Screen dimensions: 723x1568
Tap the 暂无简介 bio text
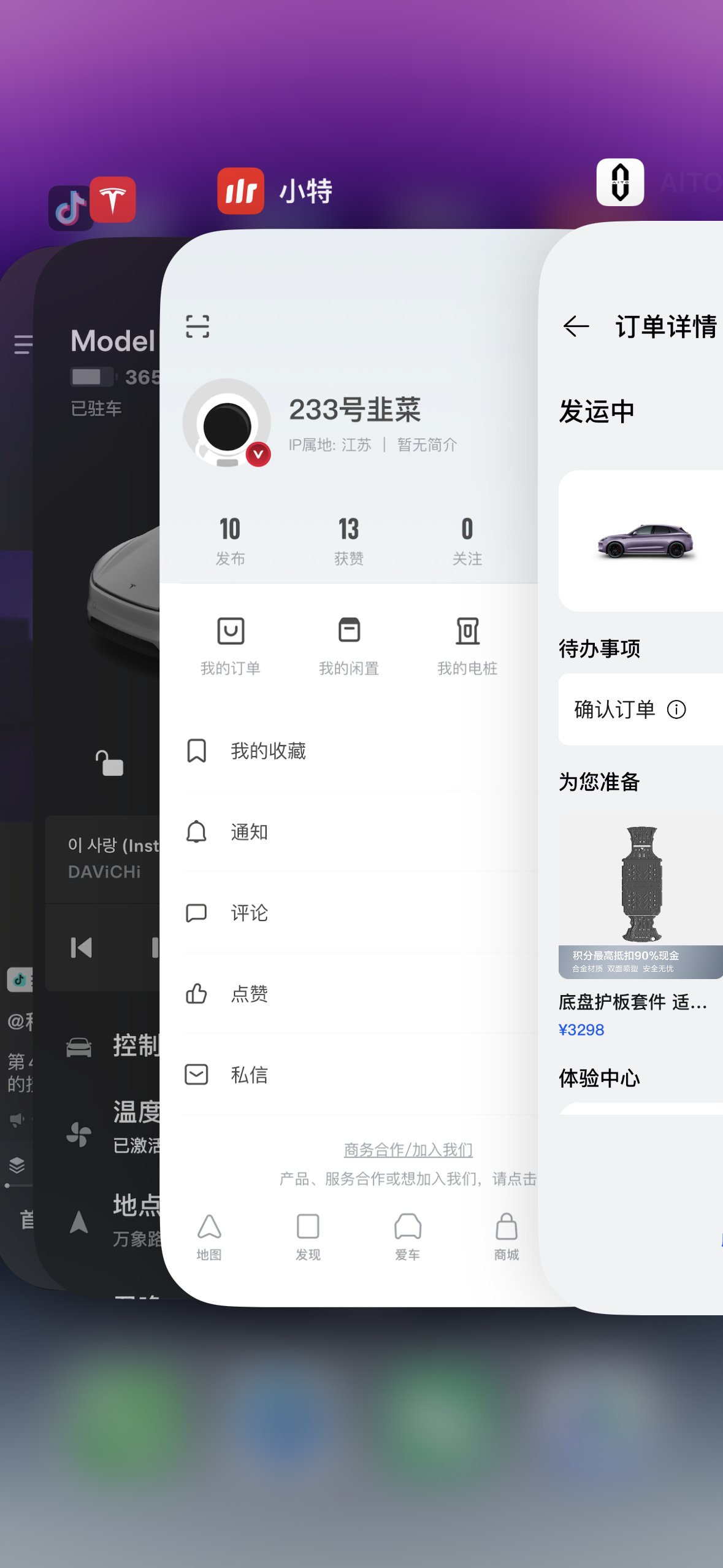(x=427, y=445)
